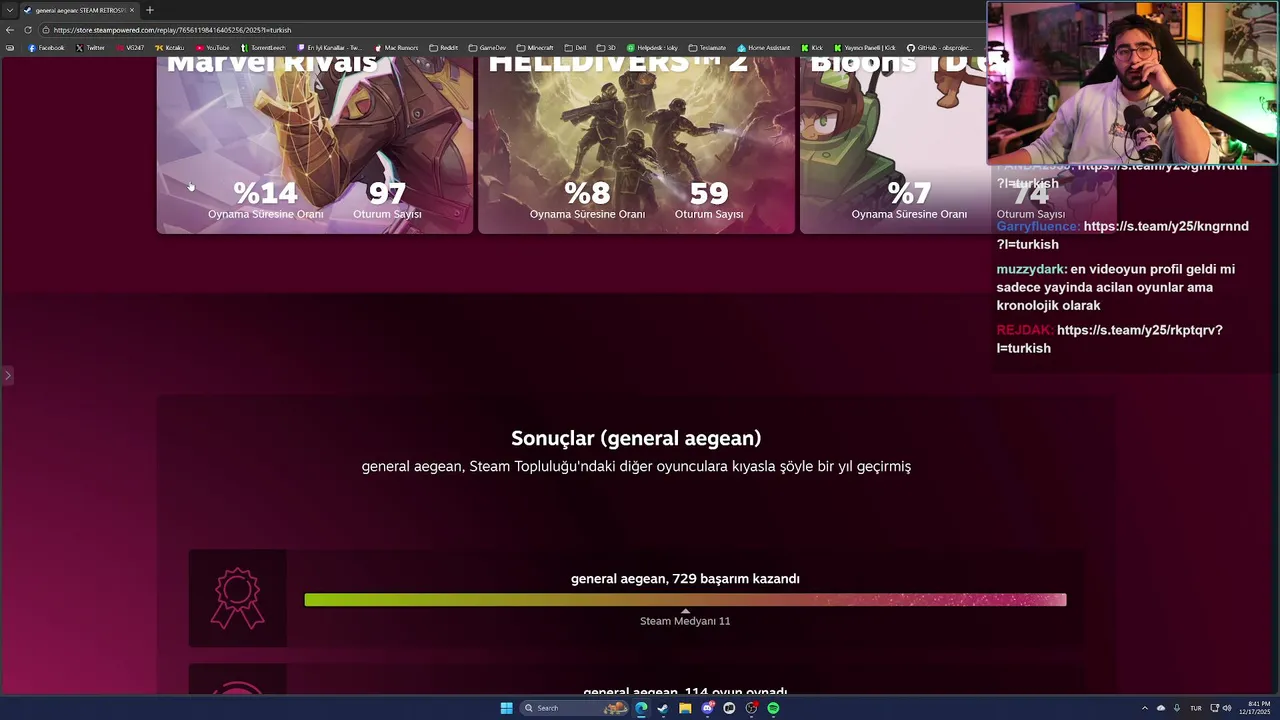The image size is (1280, 720).
Task: Click the Marvel Rivals game card
Action: click(x=315, y=145)
